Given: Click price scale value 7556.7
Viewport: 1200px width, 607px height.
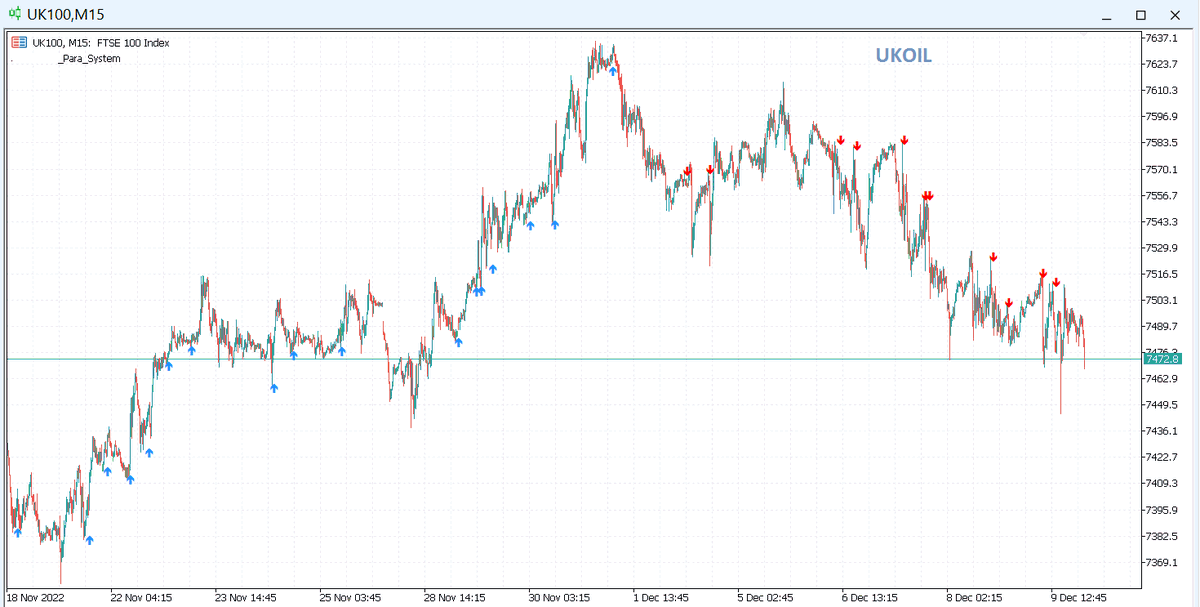Looking at the screenshot, I should (x=1163, y=195).
